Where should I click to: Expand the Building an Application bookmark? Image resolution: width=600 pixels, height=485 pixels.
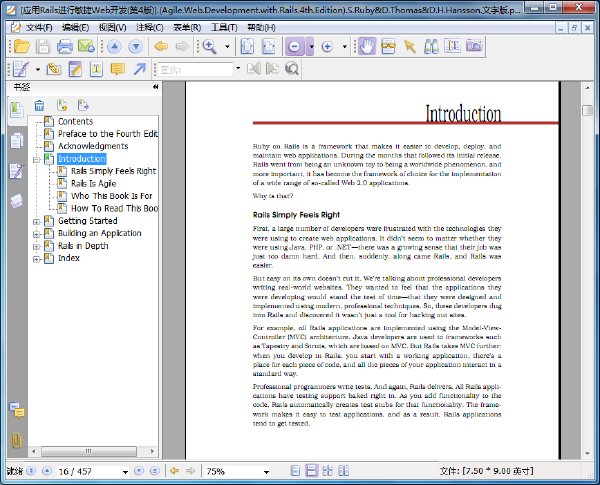click(x=37, y=234)
